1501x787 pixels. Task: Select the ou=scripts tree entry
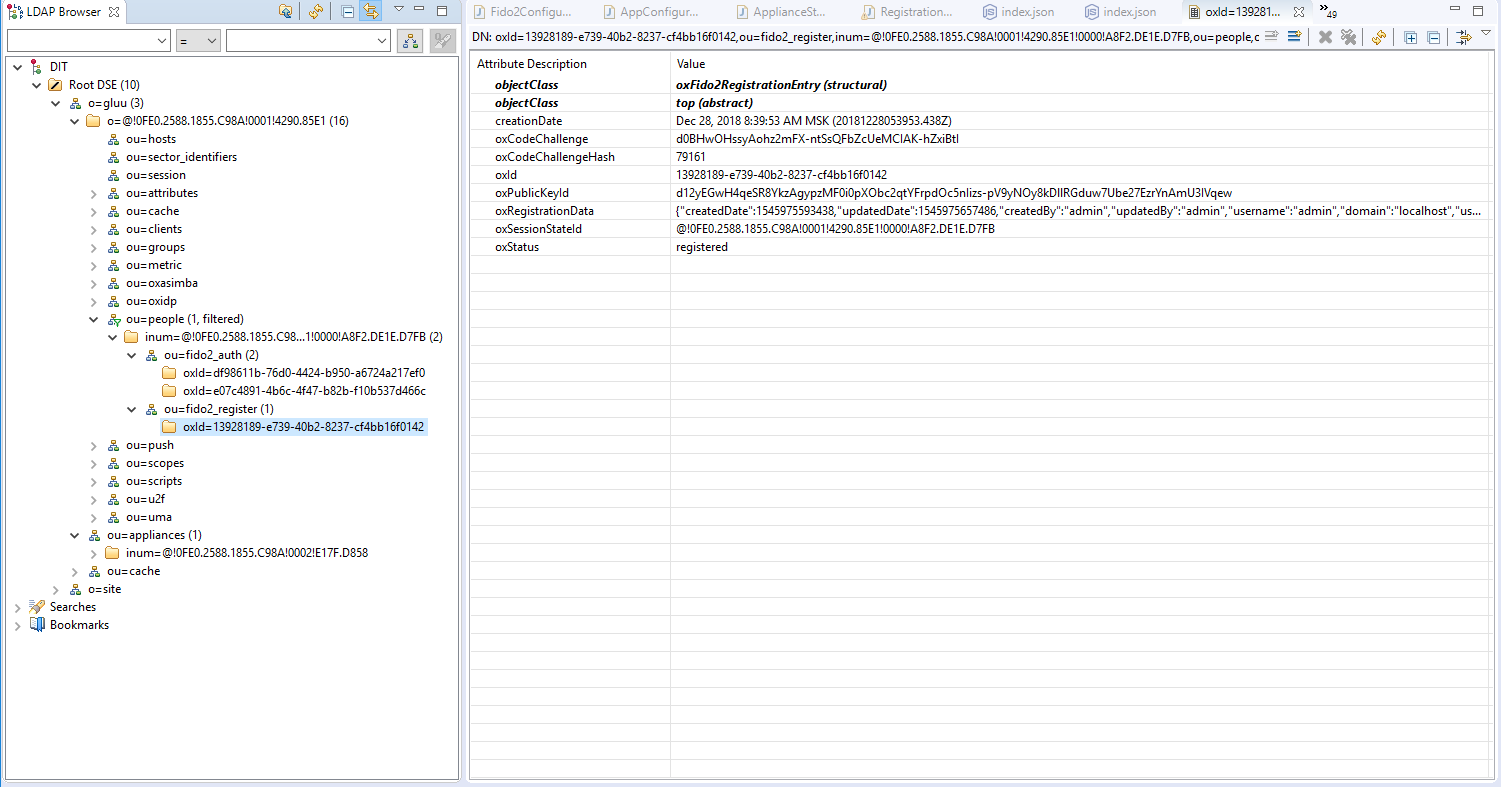pyautogui.click(x=154, y=481)
